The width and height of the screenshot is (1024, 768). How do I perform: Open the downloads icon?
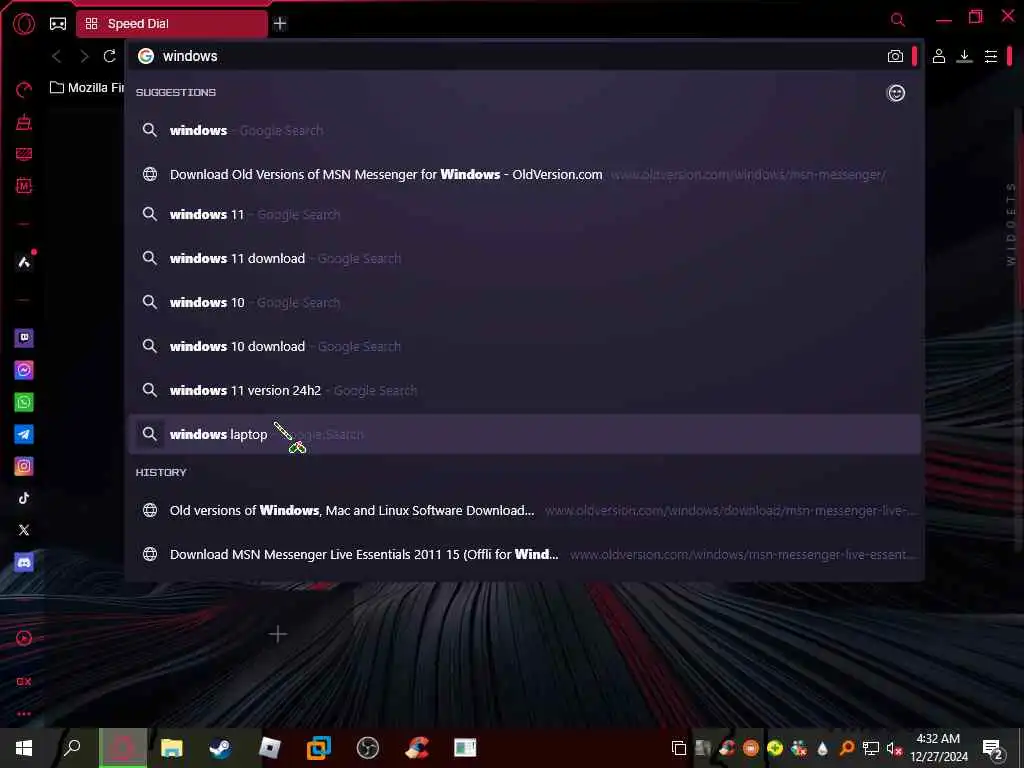964,56
